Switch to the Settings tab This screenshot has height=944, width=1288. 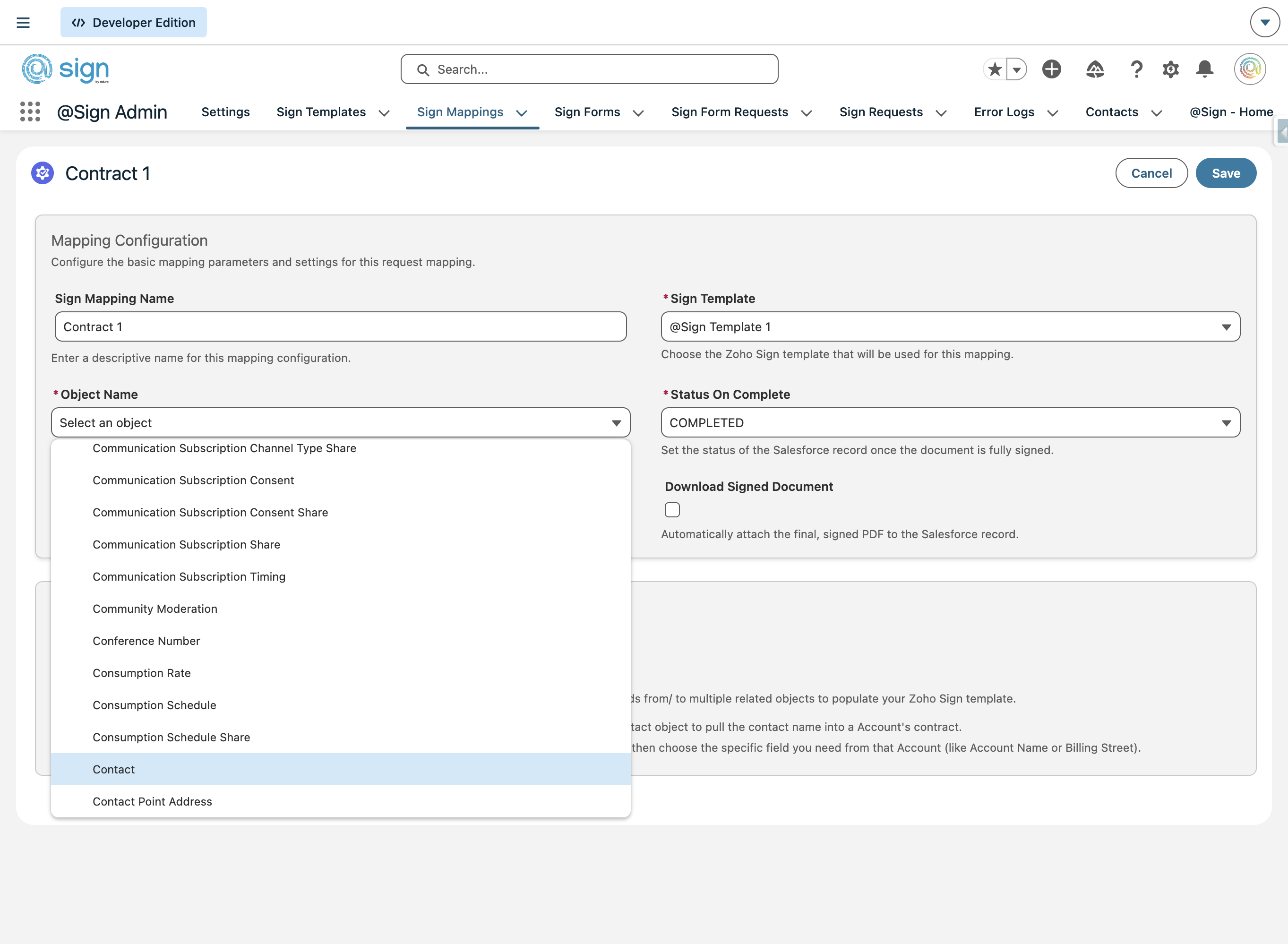tap(225, 112)
